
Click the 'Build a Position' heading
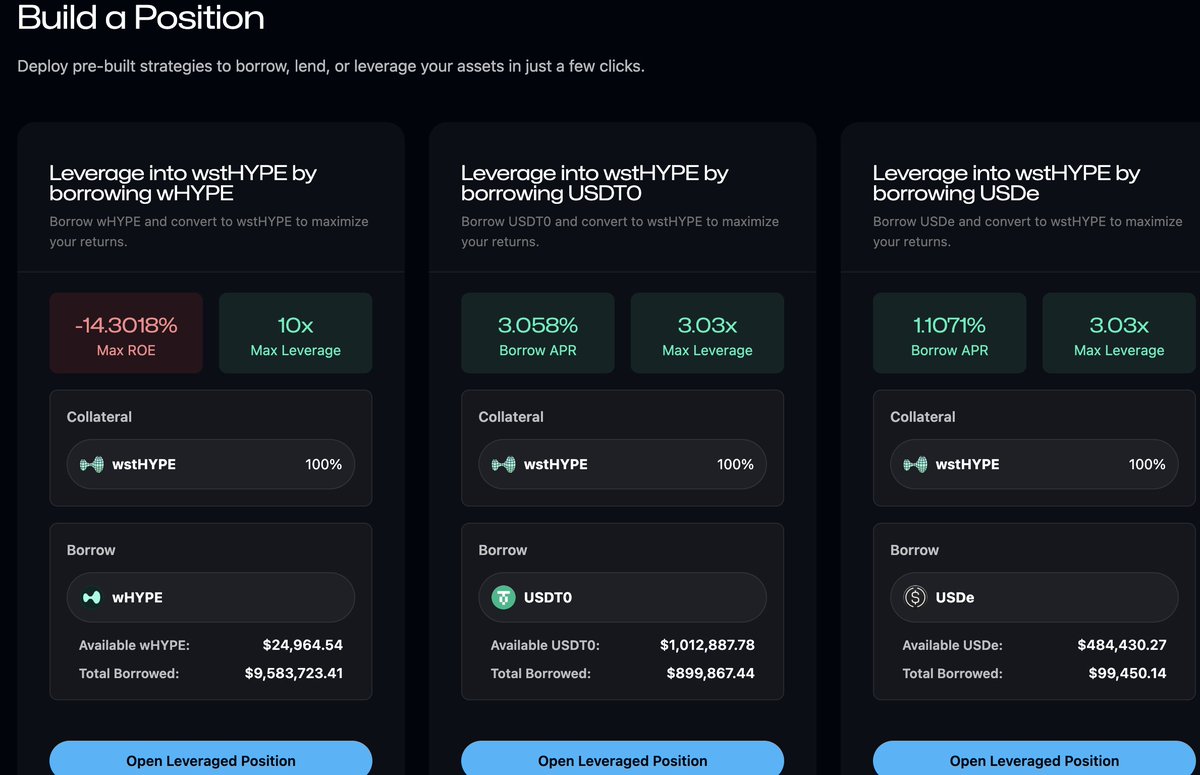click(141, 17)
